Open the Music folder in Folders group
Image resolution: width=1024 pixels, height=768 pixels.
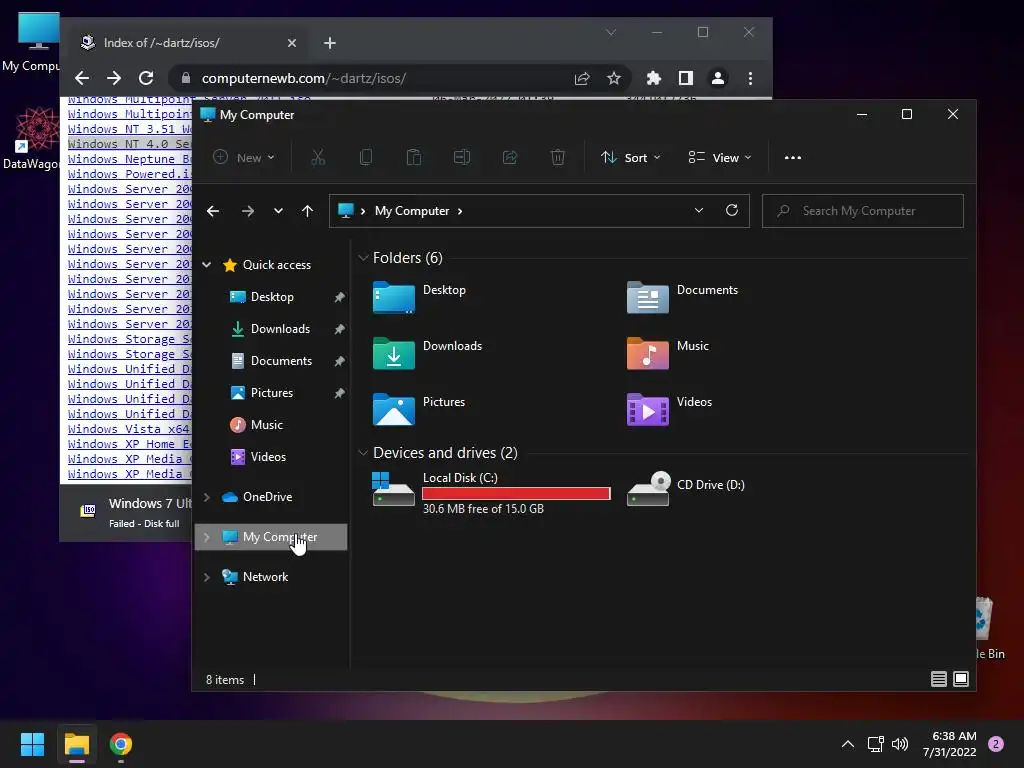[x=667, y=353]
